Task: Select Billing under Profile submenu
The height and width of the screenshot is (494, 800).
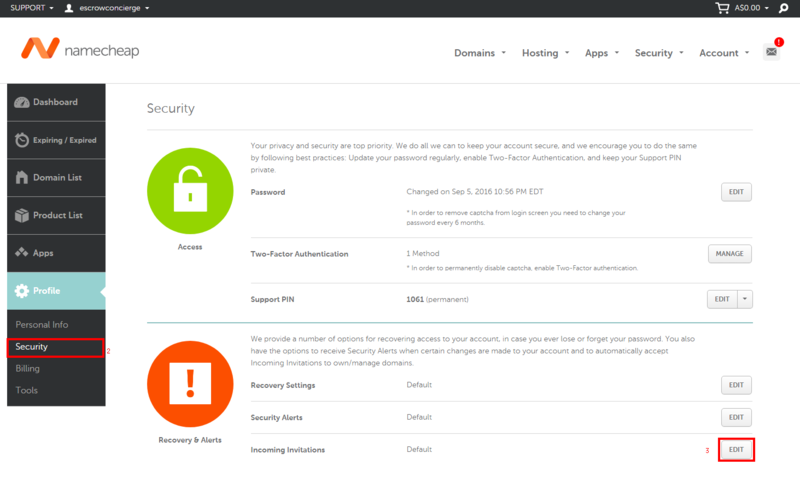Action: (x=28, y=368)
